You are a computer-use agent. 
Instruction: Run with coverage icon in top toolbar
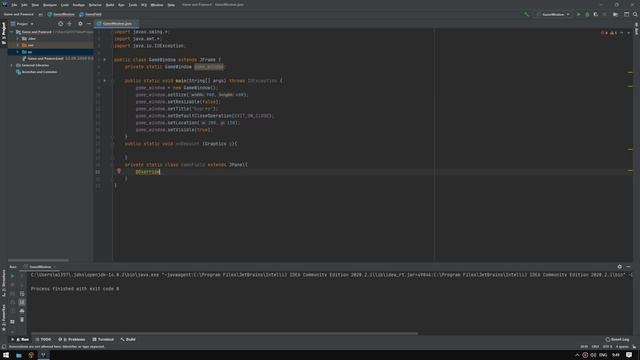(596, 14)
